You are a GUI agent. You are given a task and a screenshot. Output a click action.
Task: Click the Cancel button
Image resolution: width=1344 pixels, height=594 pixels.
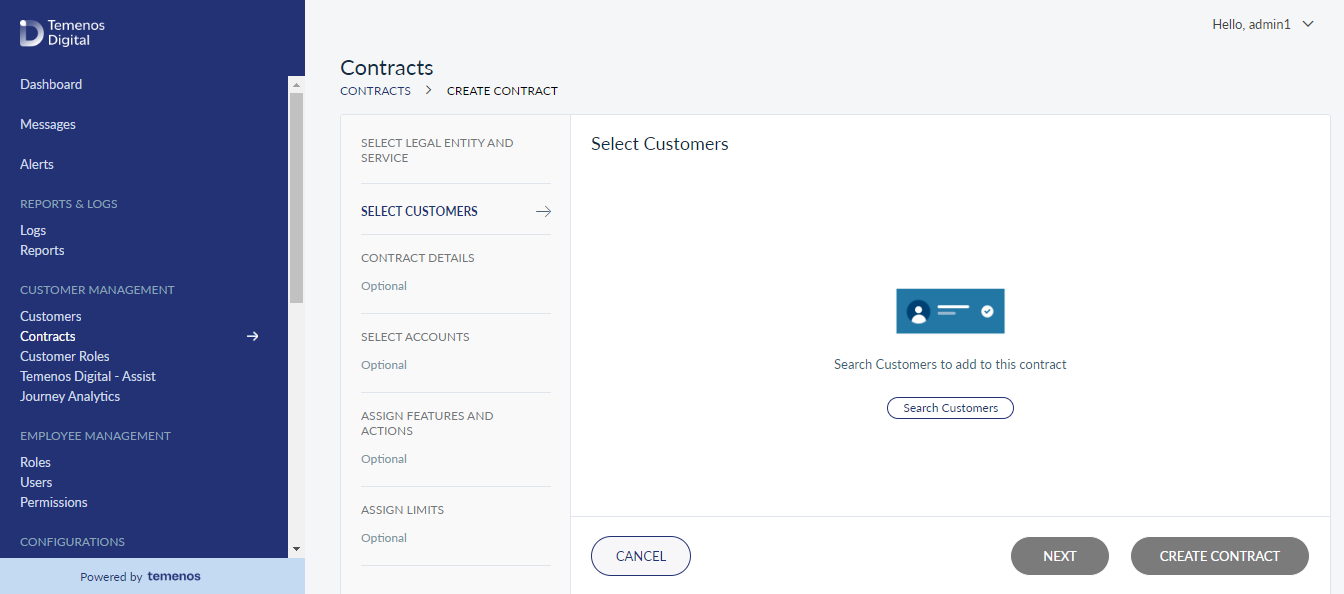[x=641, y=556]
